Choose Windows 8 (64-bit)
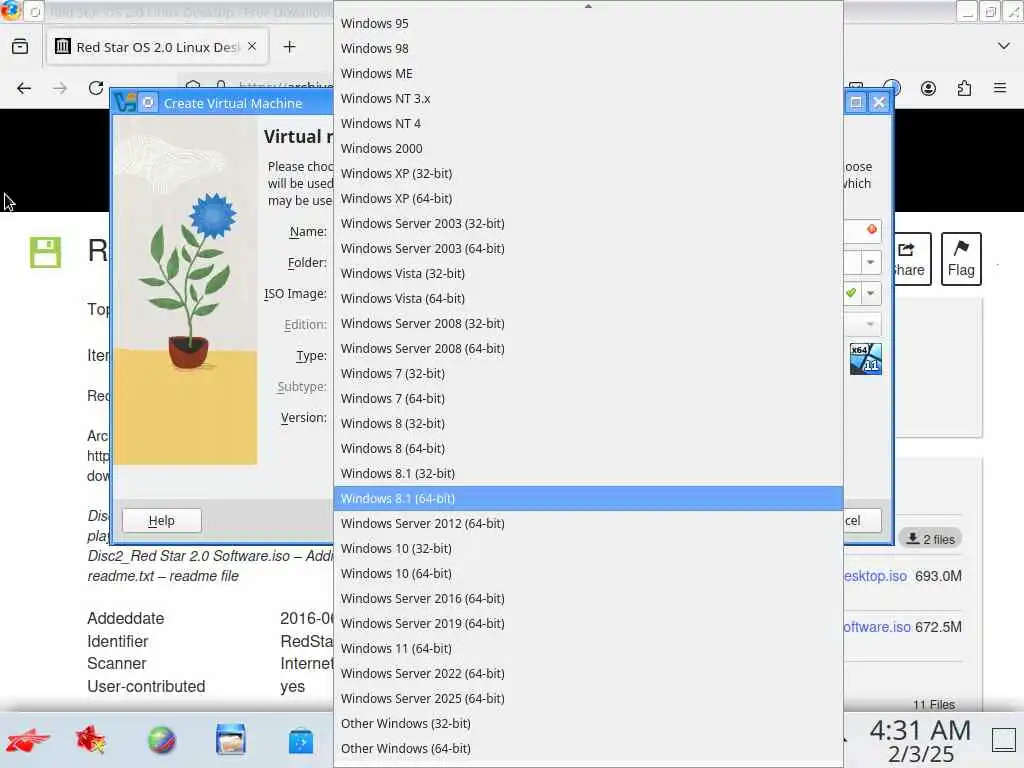Image resolution: width=1024 pixels, height=768 pixels. tap(588, 448)
